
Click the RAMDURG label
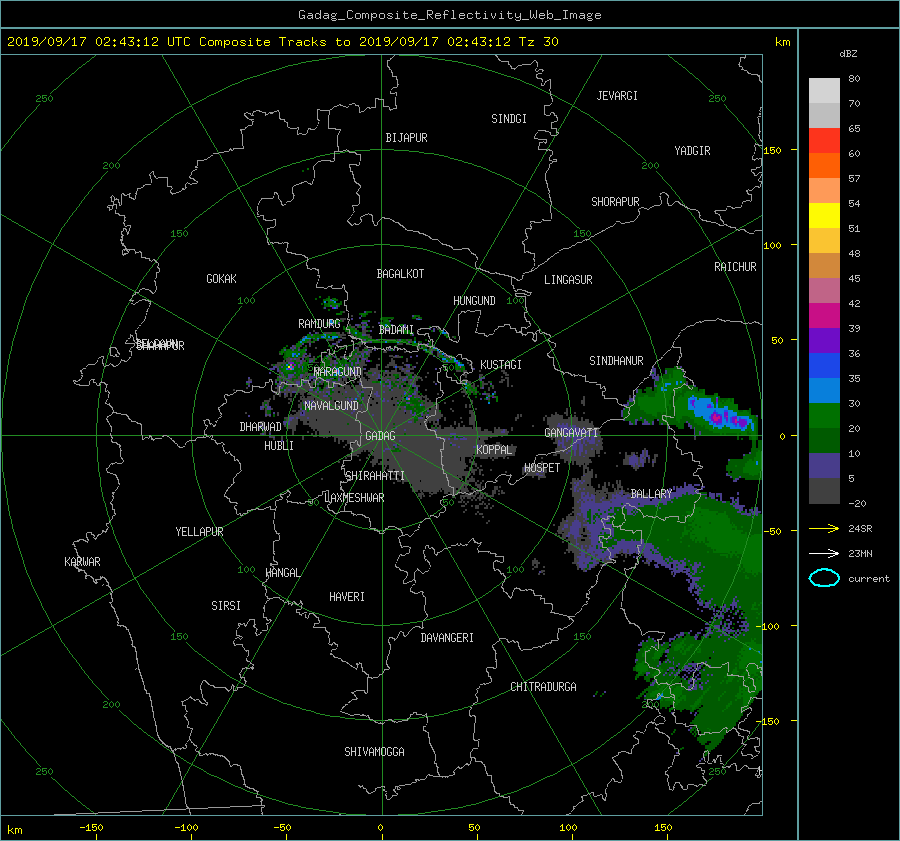click(319, 324)
